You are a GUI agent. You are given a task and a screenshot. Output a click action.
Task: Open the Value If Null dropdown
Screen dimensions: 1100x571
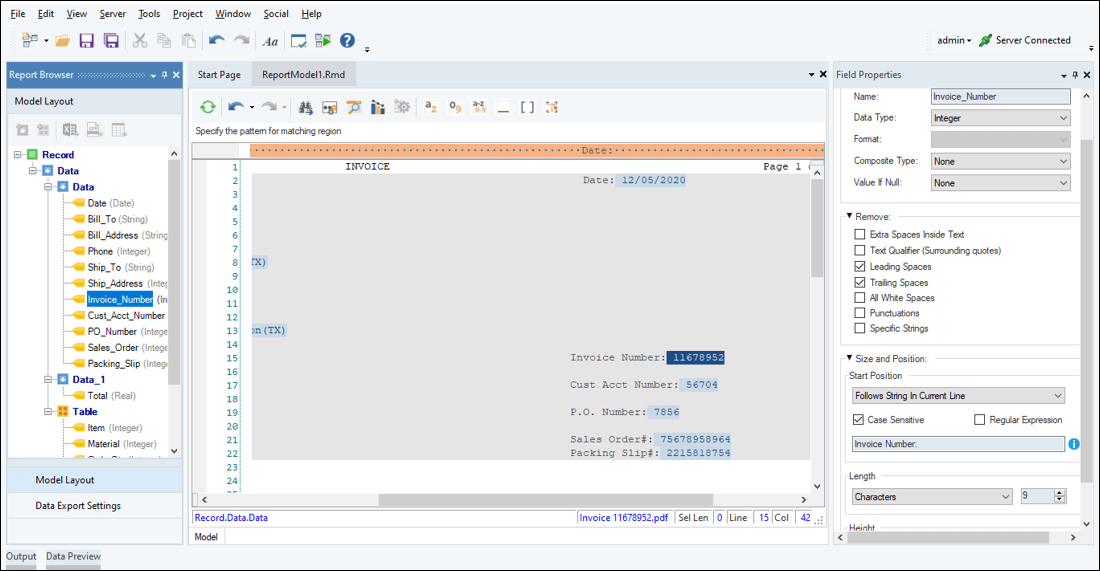tap(1000, 183)
